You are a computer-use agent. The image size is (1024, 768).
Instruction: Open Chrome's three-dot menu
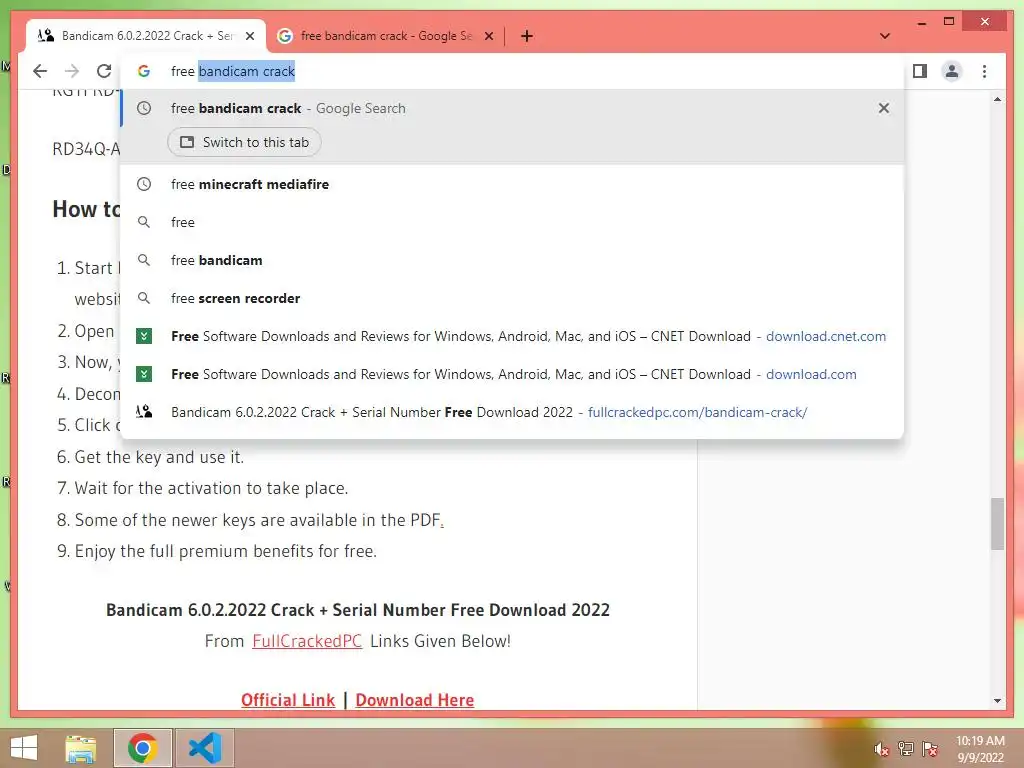click(984, 71)
